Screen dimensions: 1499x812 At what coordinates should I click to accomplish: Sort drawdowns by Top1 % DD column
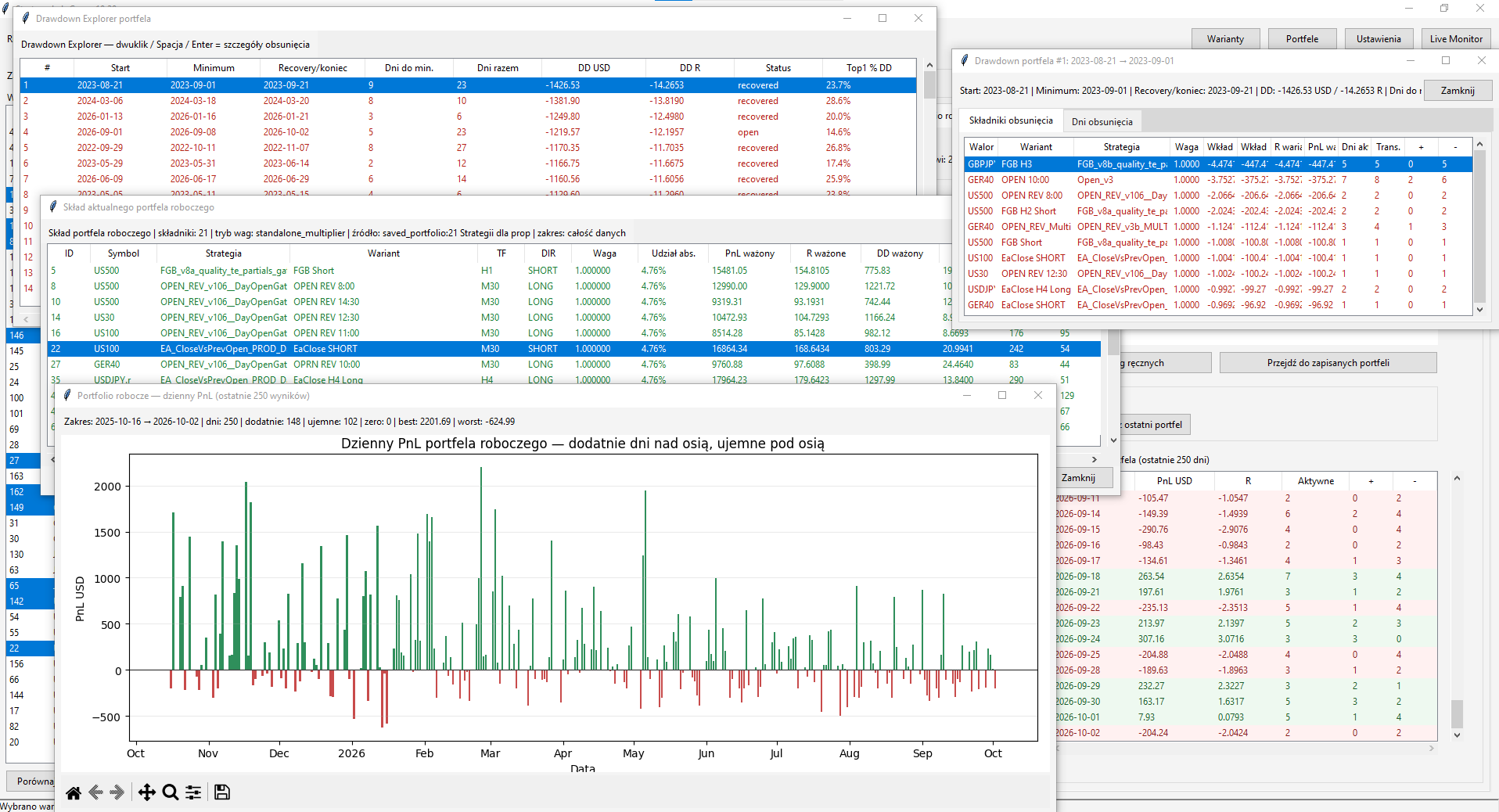(x=868, y=68)
